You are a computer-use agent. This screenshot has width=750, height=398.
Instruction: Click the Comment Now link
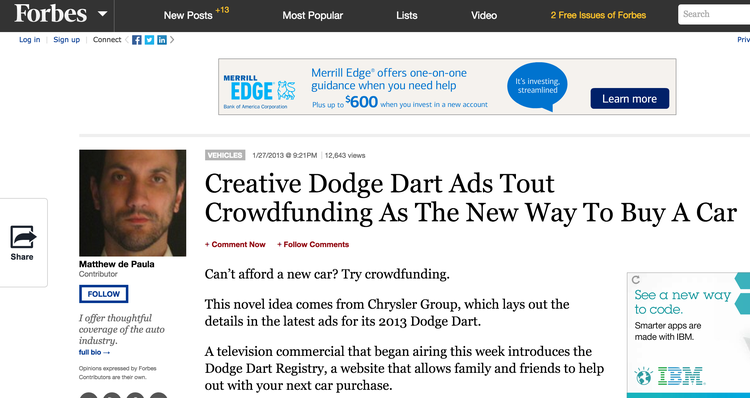(x=235, y=244)
